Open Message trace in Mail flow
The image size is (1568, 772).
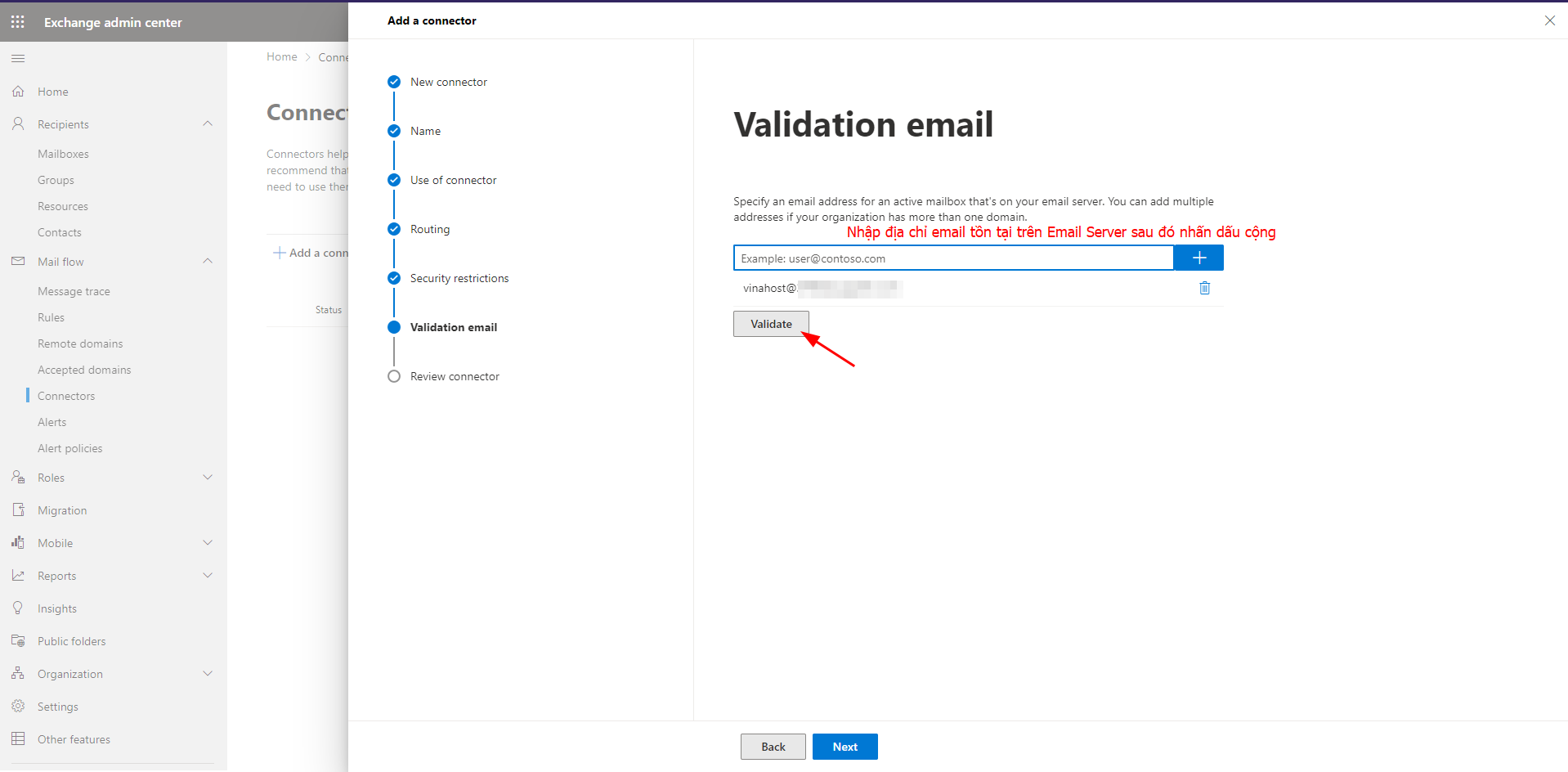tap(74, 291)
